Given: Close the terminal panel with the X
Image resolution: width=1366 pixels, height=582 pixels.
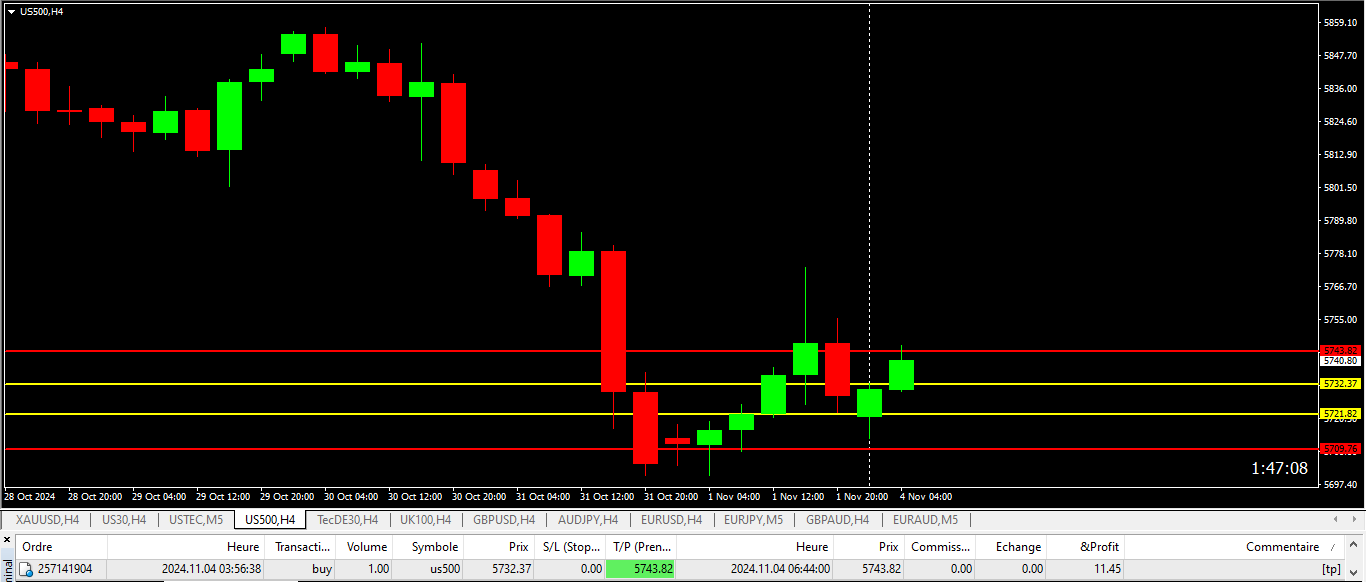Looking at the screenshot, I should click(x=5, y=540).
